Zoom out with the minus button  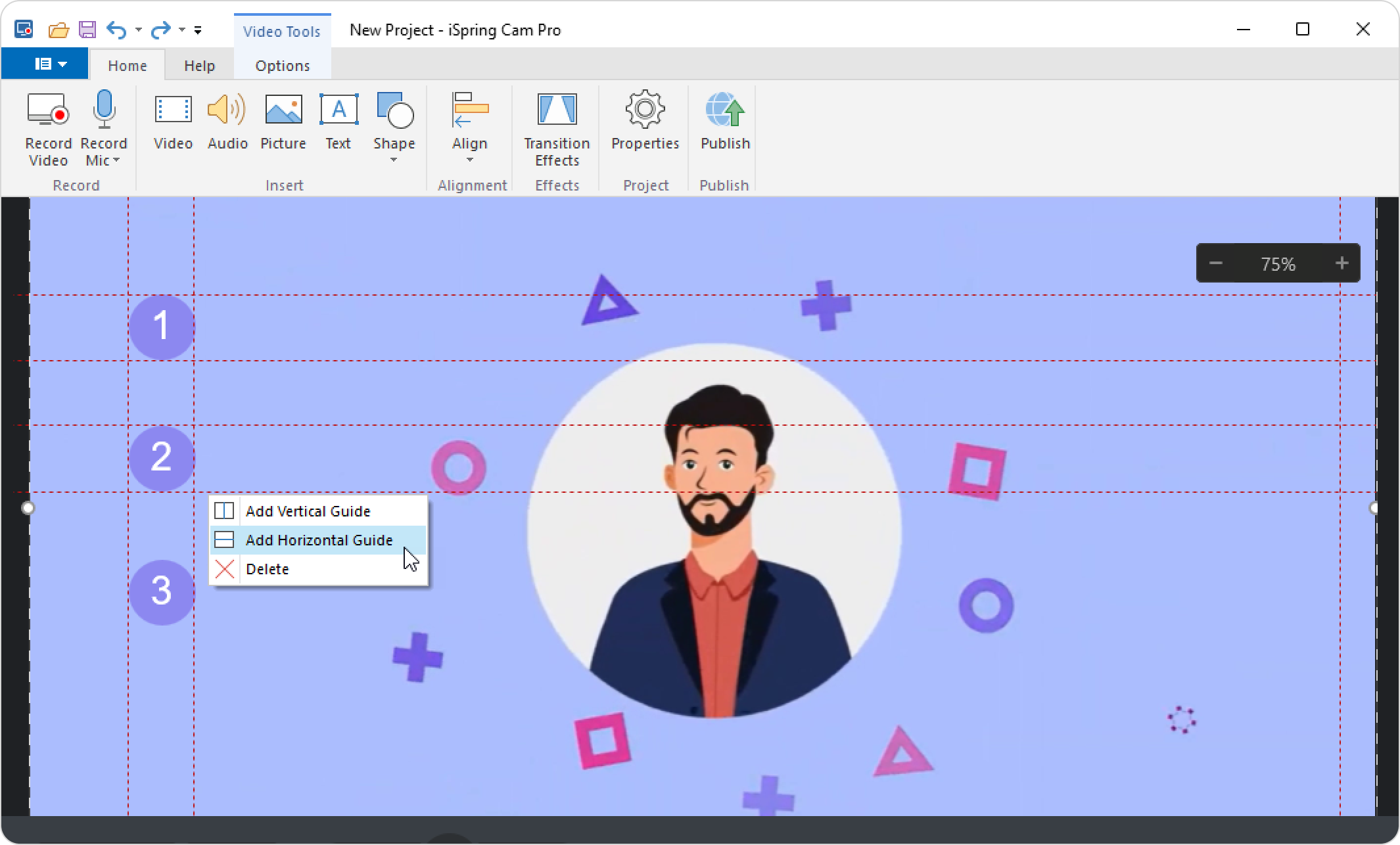pyautogui.click(x=1215, y=263)
